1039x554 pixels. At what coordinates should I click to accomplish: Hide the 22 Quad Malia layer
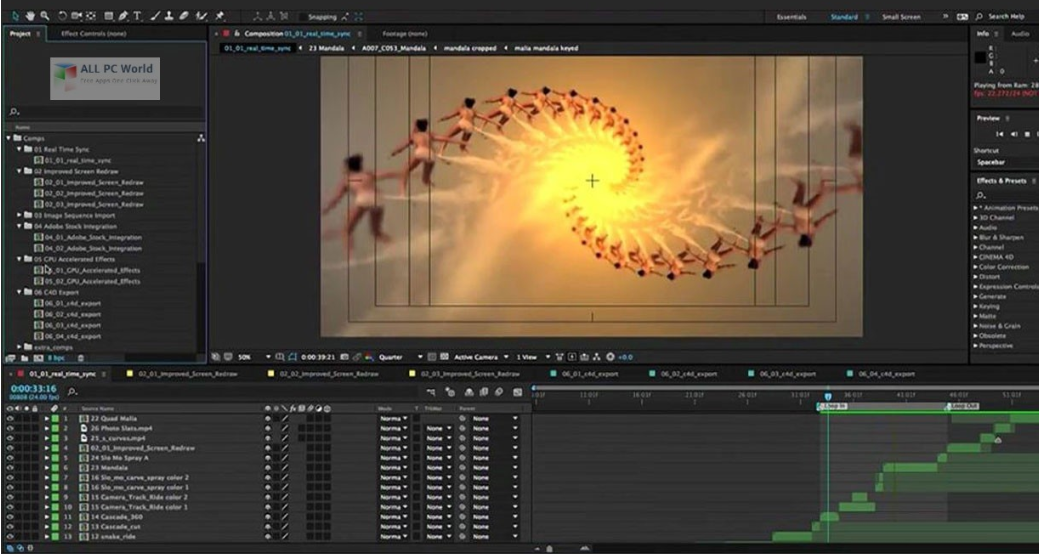point(10,417)
